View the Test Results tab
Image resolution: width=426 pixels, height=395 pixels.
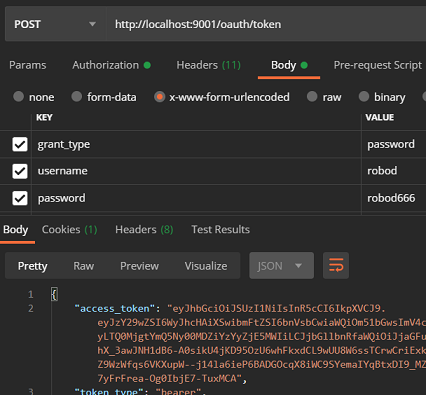[220, 229]
